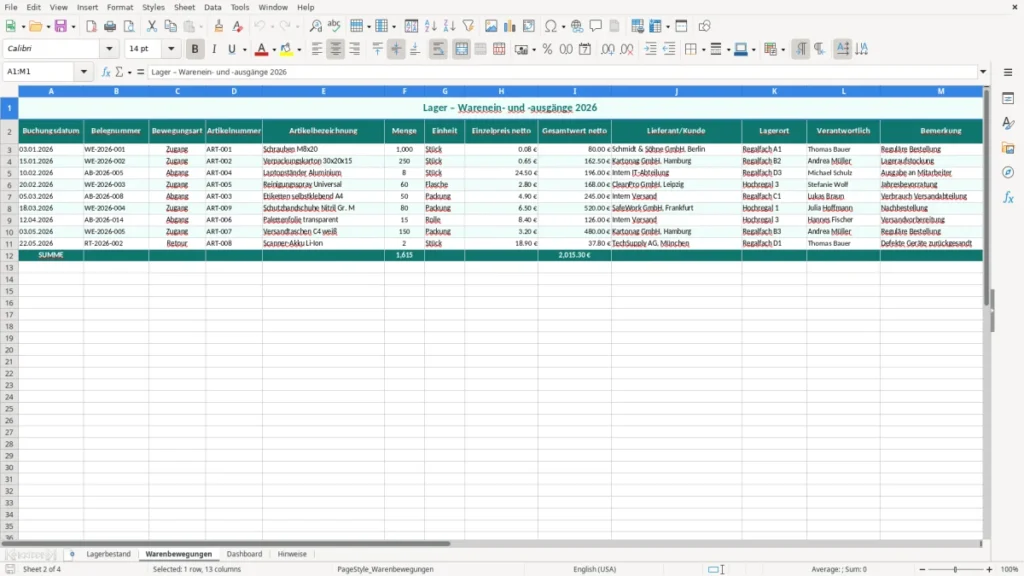1024x576 pixels.
Task: Toggle Italic formatting
Action: (214, 49)
